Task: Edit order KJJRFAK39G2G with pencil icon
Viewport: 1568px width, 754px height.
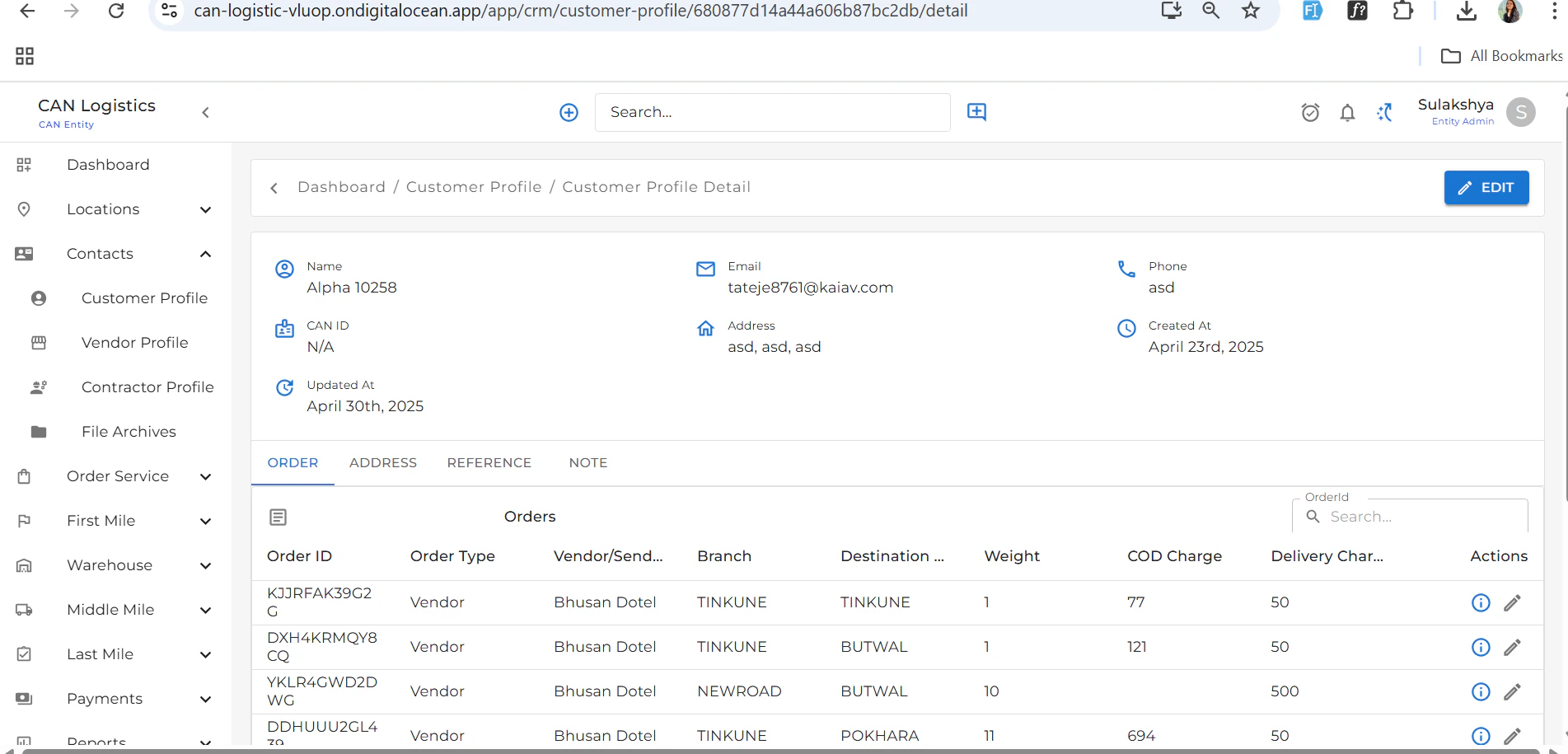Action: (1512, 603)
